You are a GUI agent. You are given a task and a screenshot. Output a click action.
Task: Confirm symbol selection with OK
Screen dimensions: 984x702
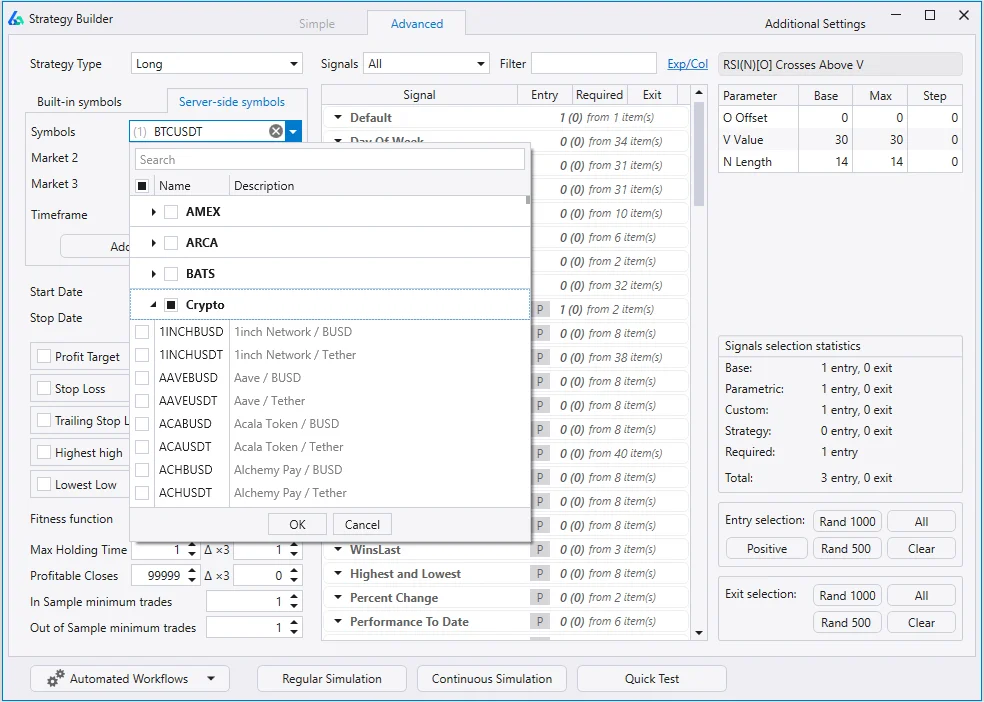[297, 524]
